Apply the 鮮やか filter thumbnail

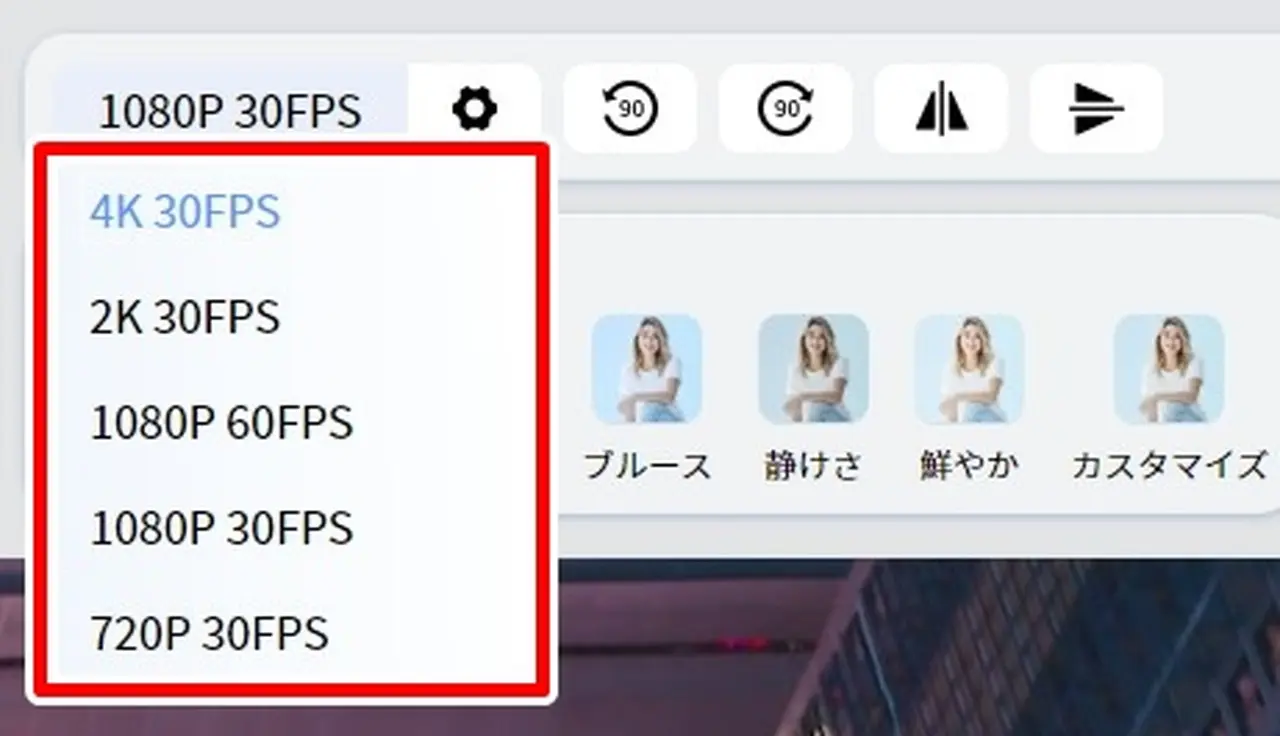[968, 368]
